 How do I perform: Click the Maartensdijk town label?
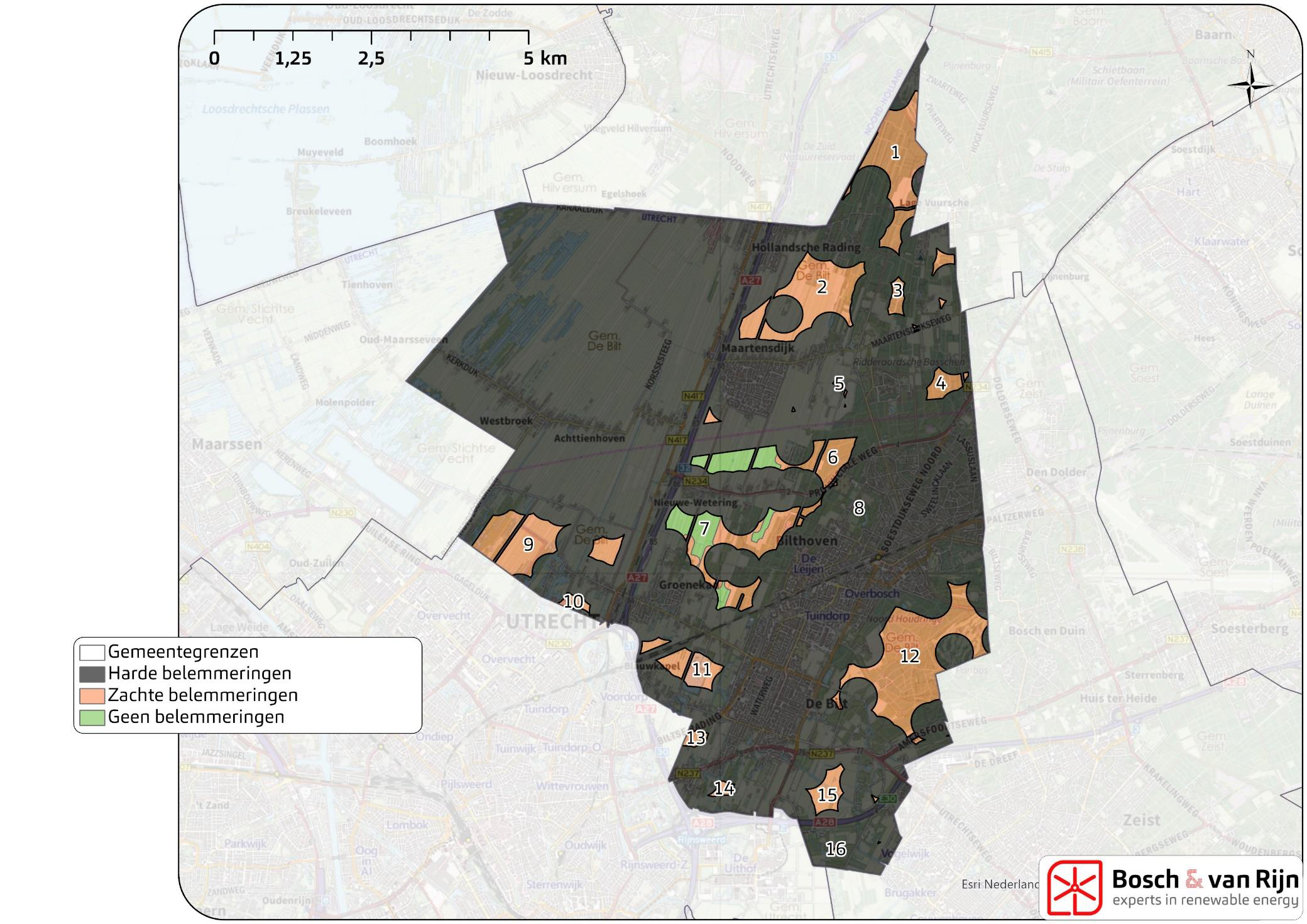[758, 348]
